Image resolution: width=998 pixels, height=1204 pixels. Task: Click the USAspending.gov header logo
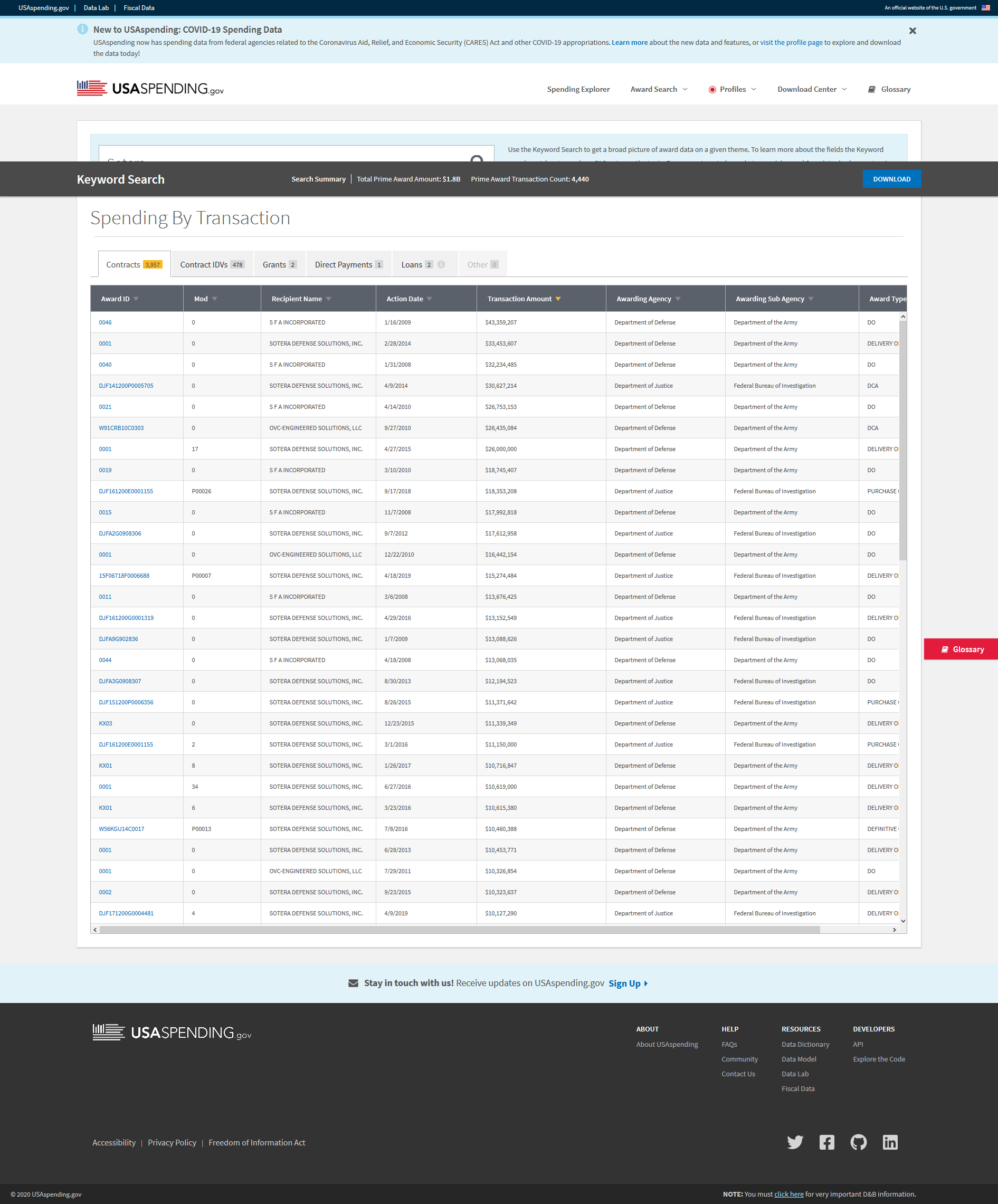(x=150, y=88)
